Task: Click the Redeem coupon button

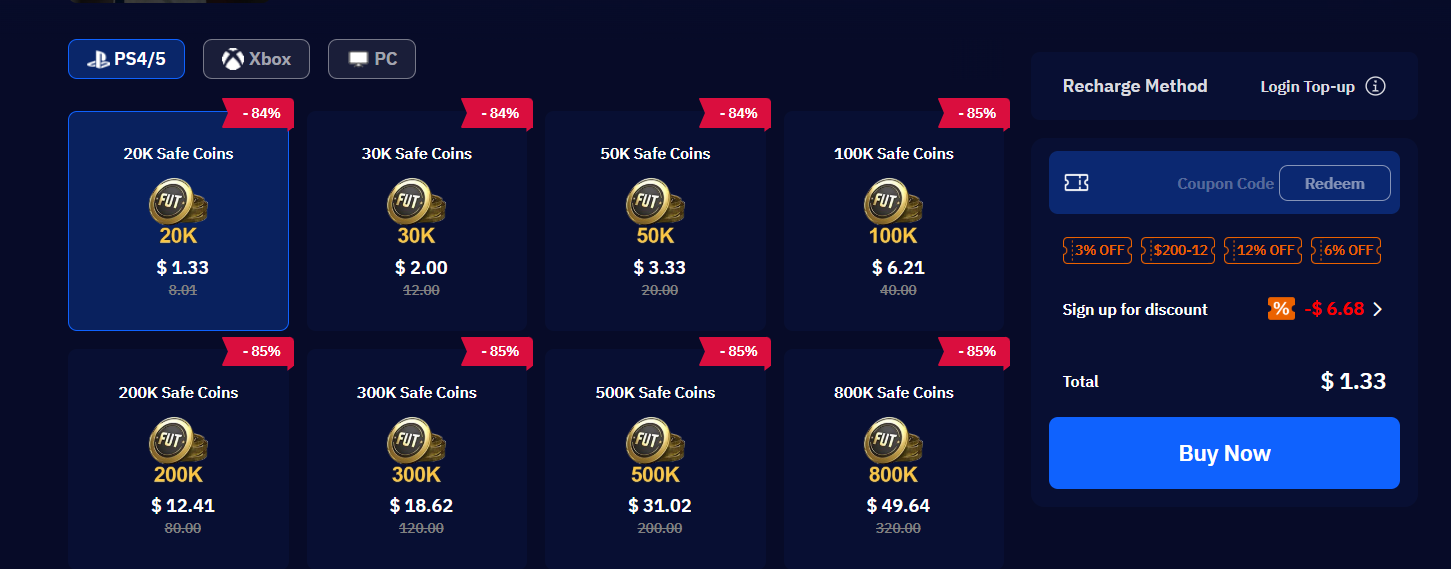Action: click(1334, 183)
